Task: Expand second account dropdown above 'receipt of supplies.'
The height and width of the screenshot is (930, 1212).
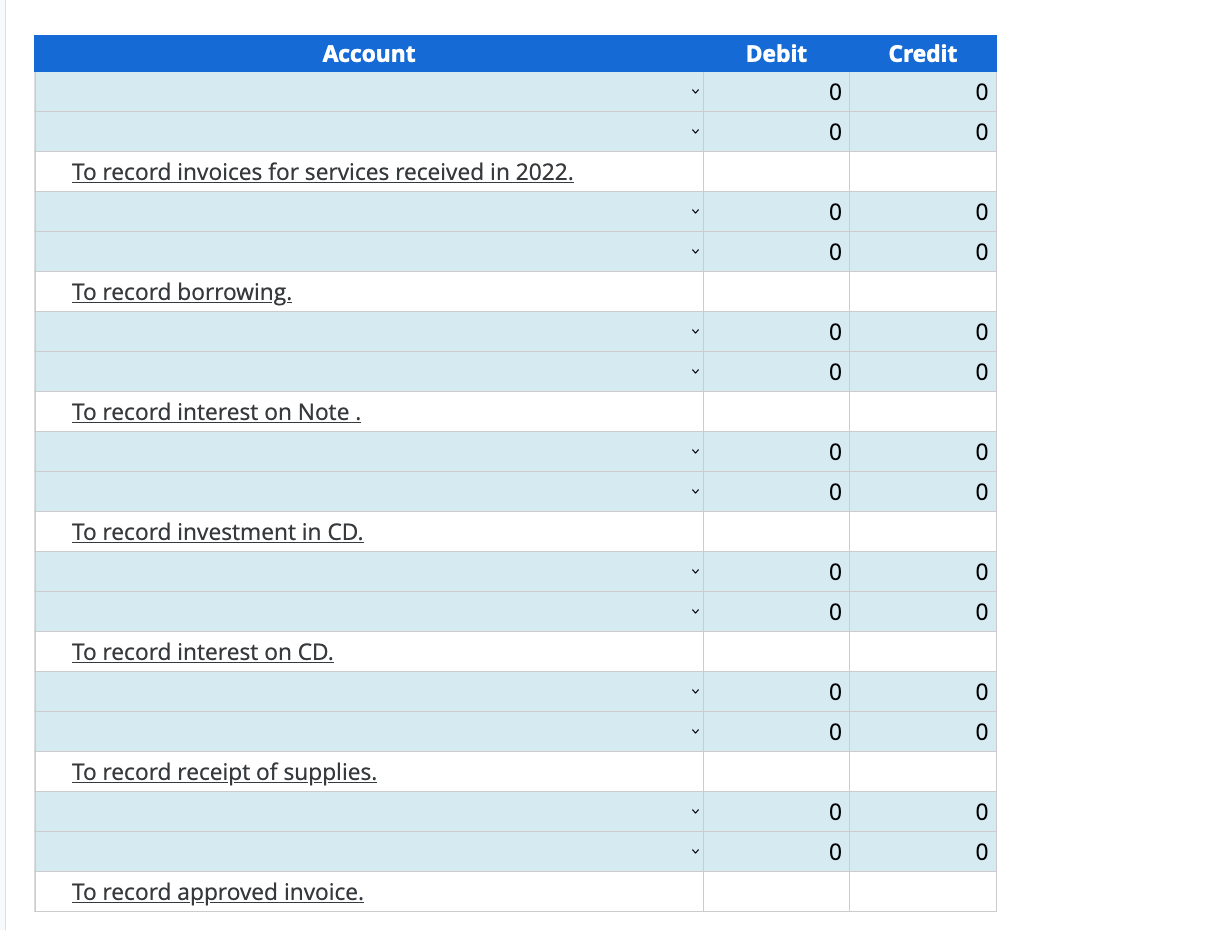Action: point(369,732)
